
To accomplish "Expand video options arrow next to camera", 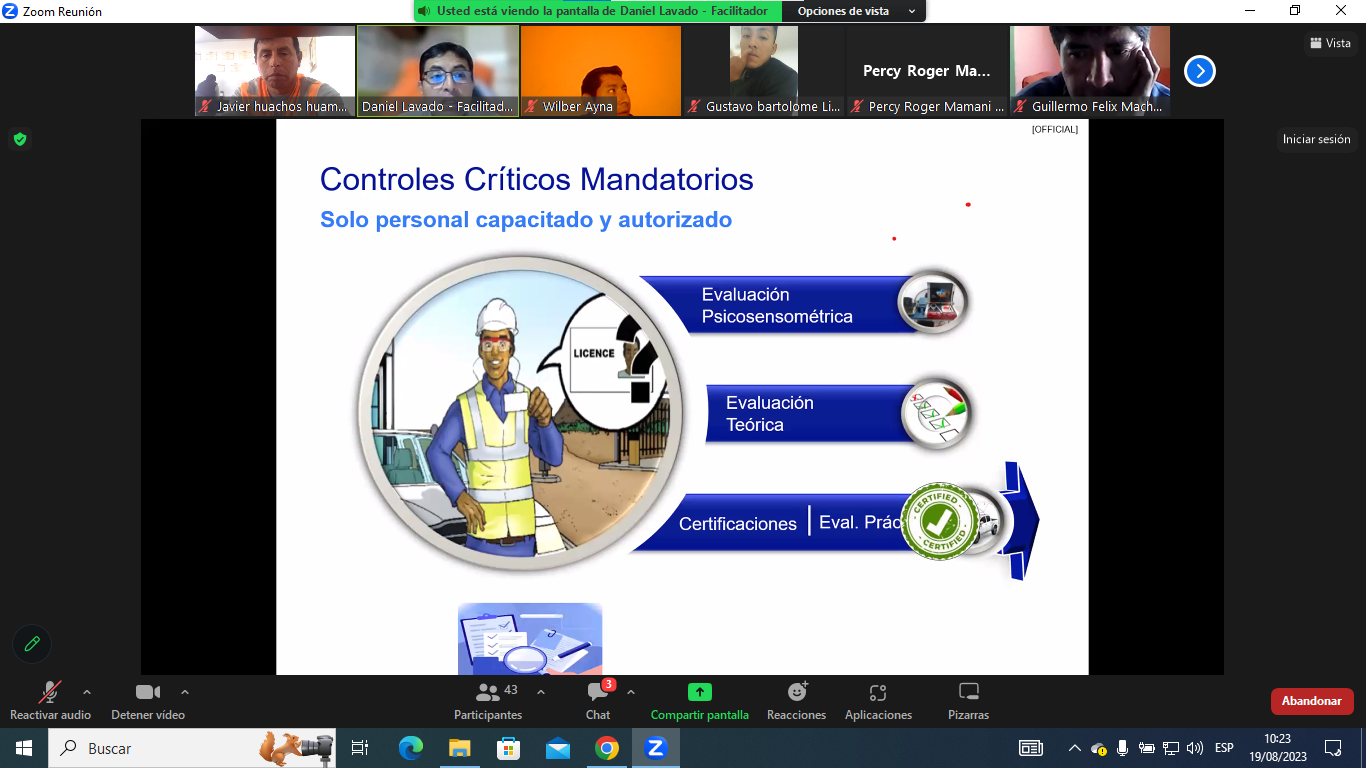I will tap(185, 692).
